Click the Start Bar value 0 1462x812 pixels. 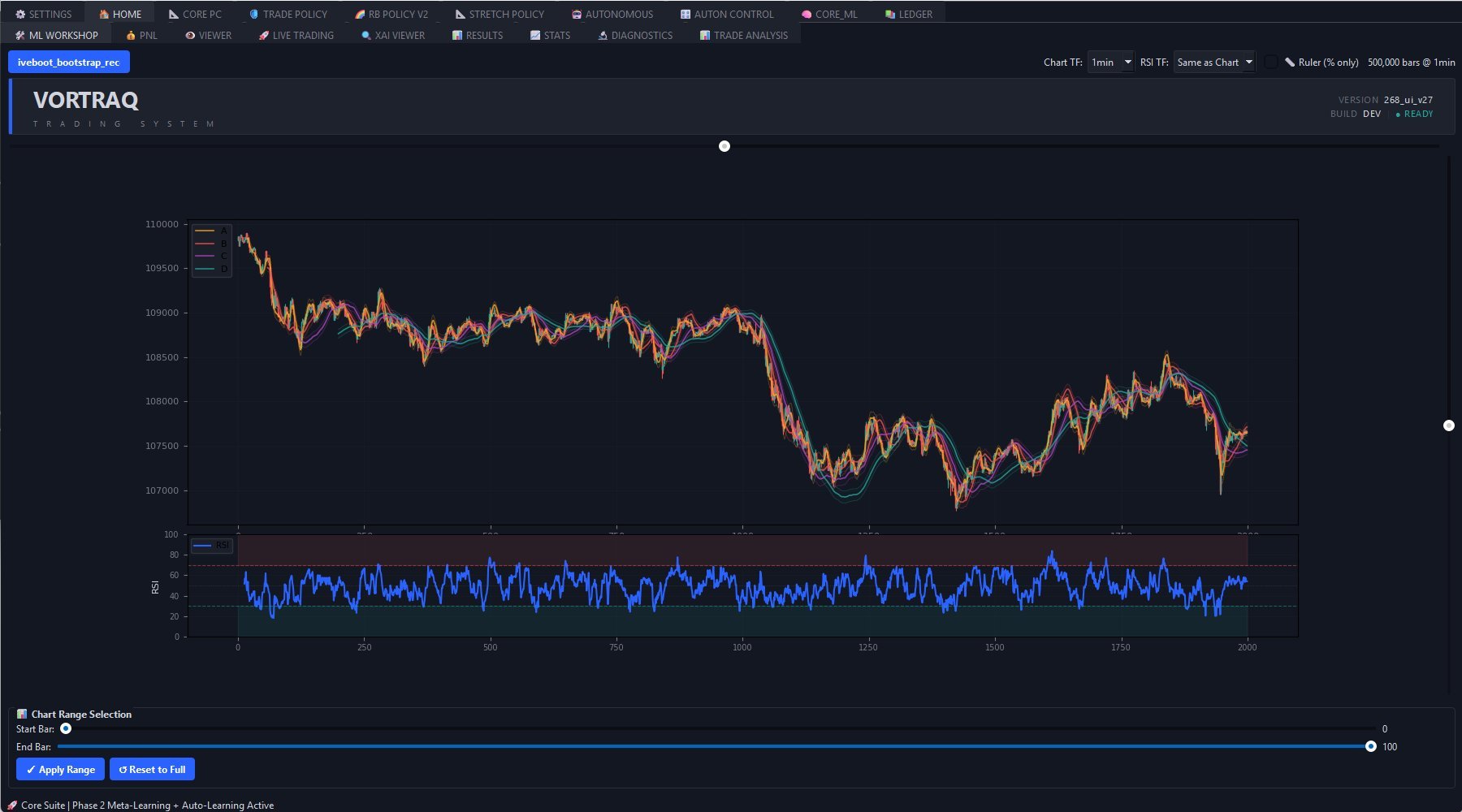pyautogui.click(x=1385, y=729)
